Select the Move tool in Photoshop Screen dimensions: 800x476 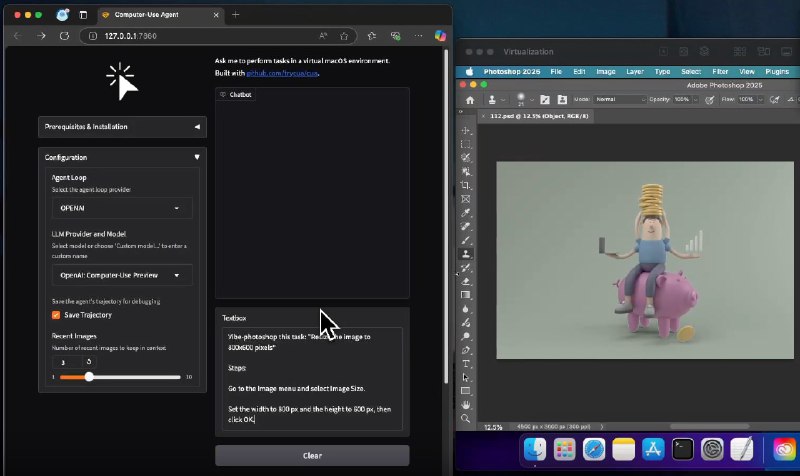(466, 131)
